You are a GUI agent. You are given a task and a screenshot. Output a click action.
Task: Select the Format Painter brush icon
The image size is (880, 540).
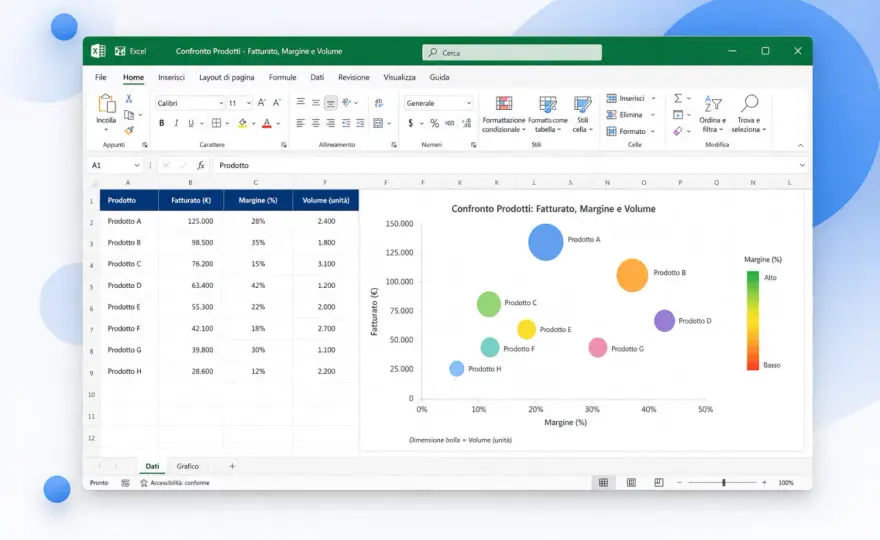(129, 130)
